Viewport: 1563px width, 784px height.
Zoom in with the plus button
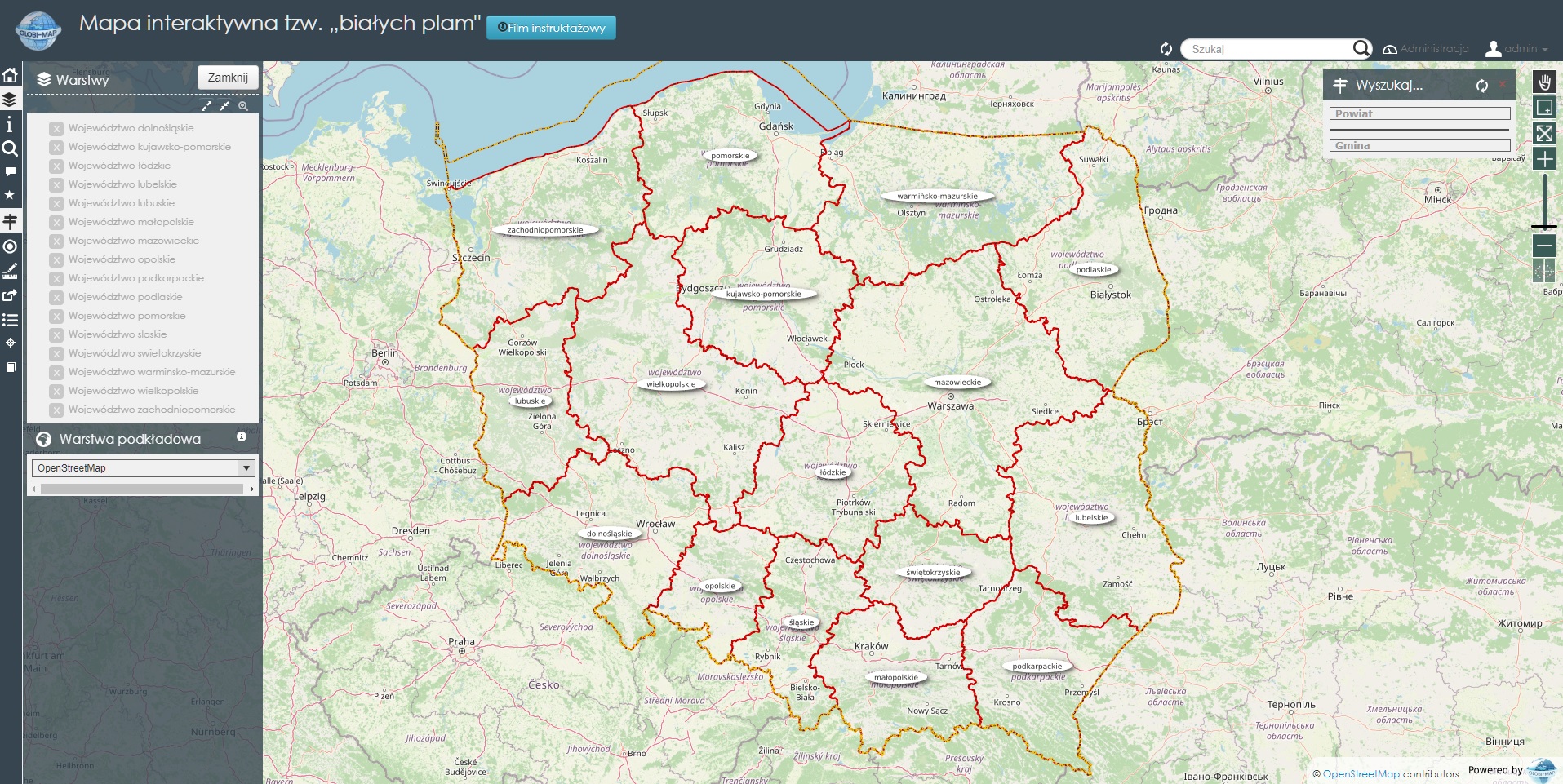1544,159
